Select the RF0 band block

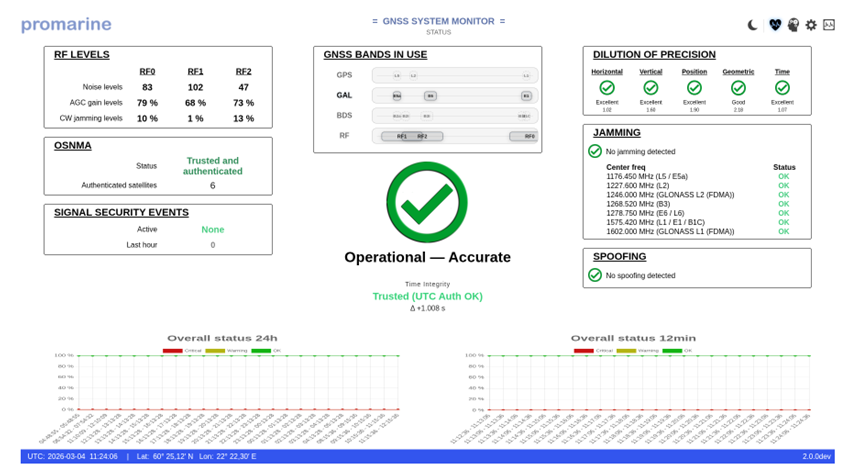(x=523, y=136)
